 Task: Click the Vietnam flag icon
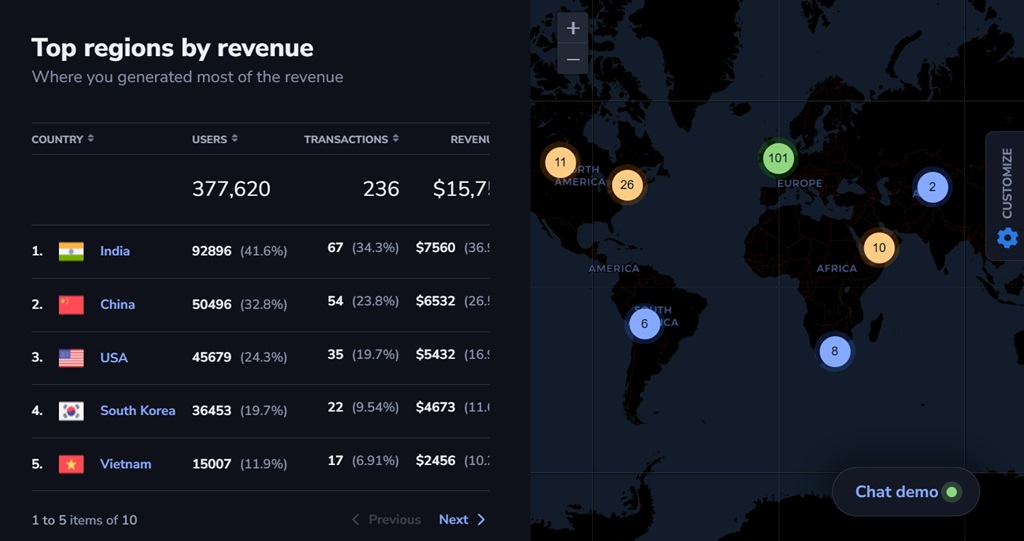point(71,464)
